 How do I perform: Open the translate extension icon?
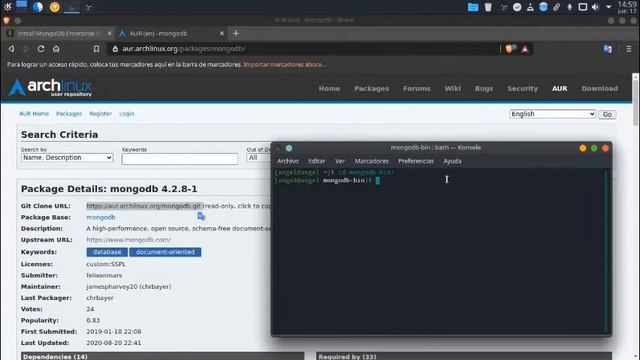point(608,49)
